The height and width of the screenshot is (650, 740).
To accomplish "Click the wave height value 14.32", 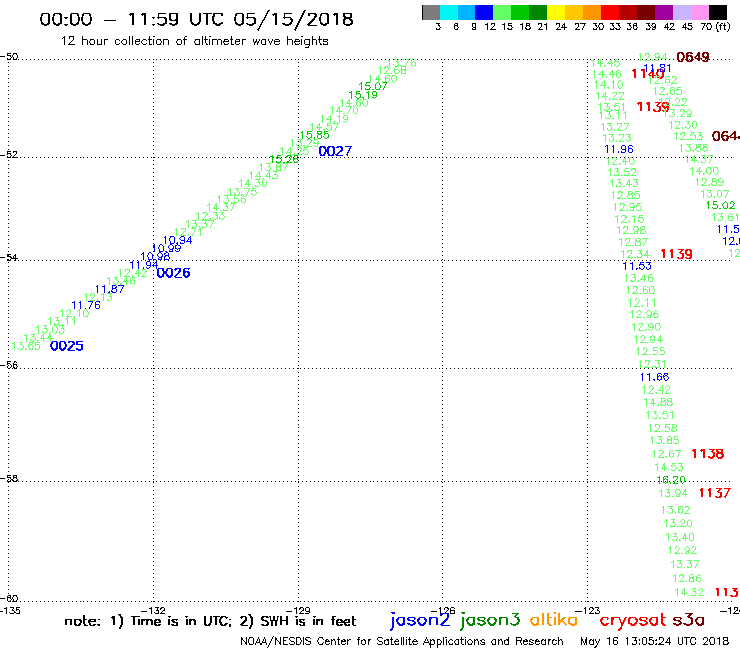I will click(689, 592).
